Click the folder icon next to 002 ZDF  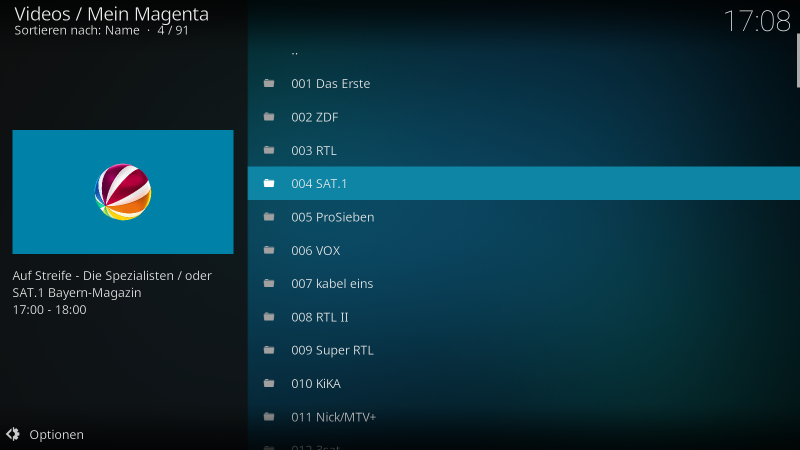269,117
